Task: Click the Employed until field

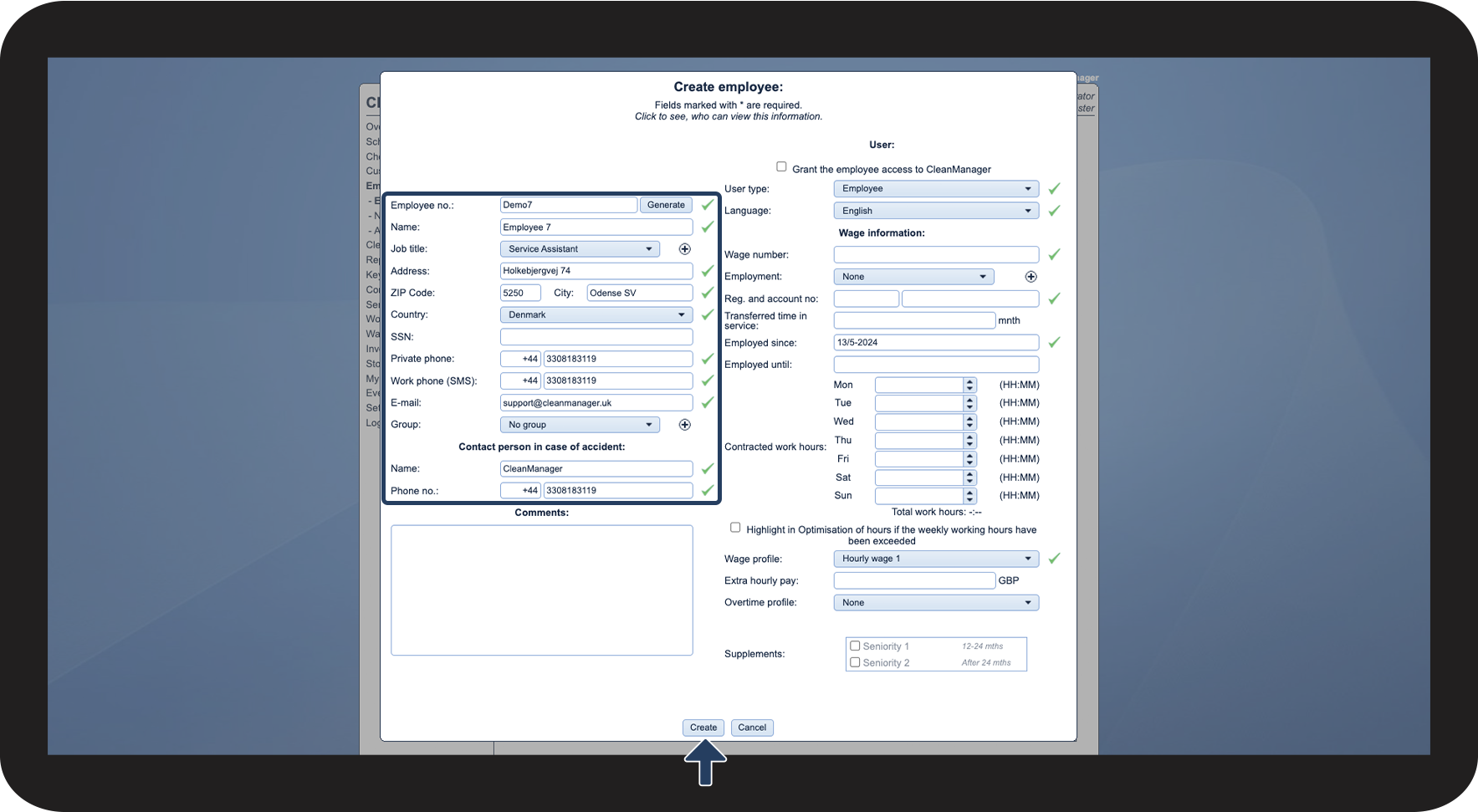Action: pos(936,365)
